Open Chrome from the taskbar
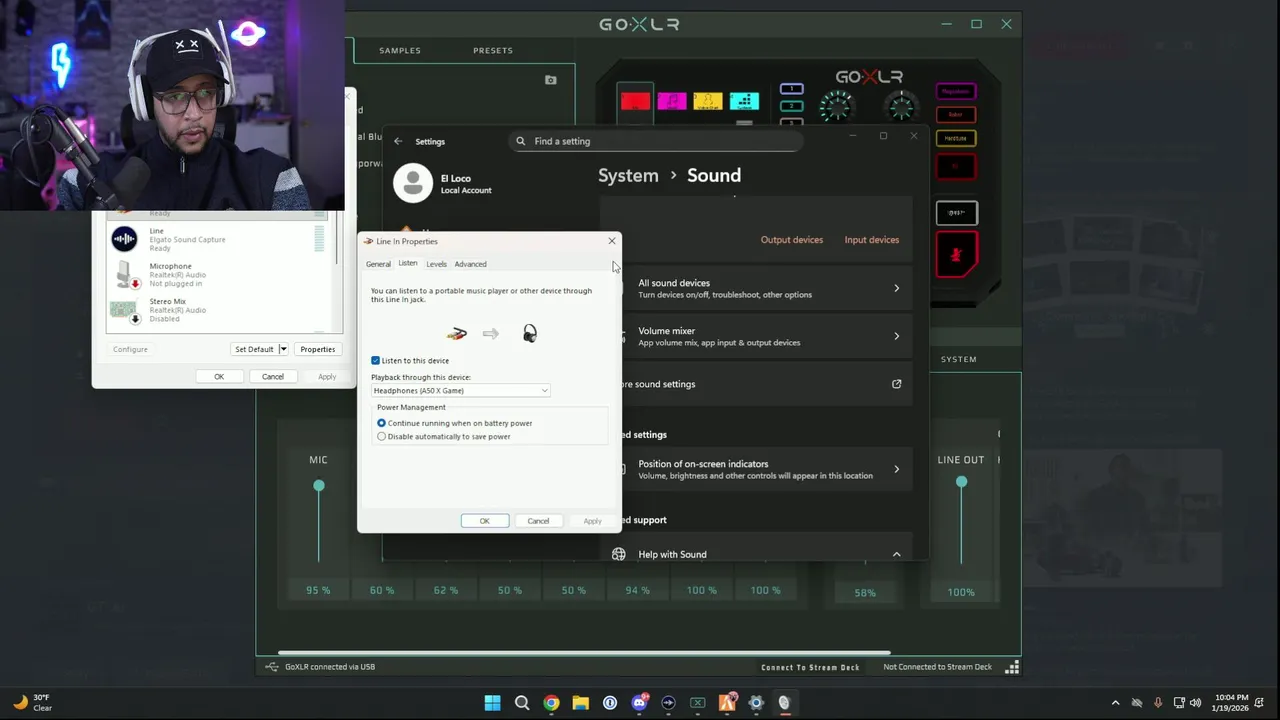The height and width of the screenshot is (720, 1280). coord(551,703)
